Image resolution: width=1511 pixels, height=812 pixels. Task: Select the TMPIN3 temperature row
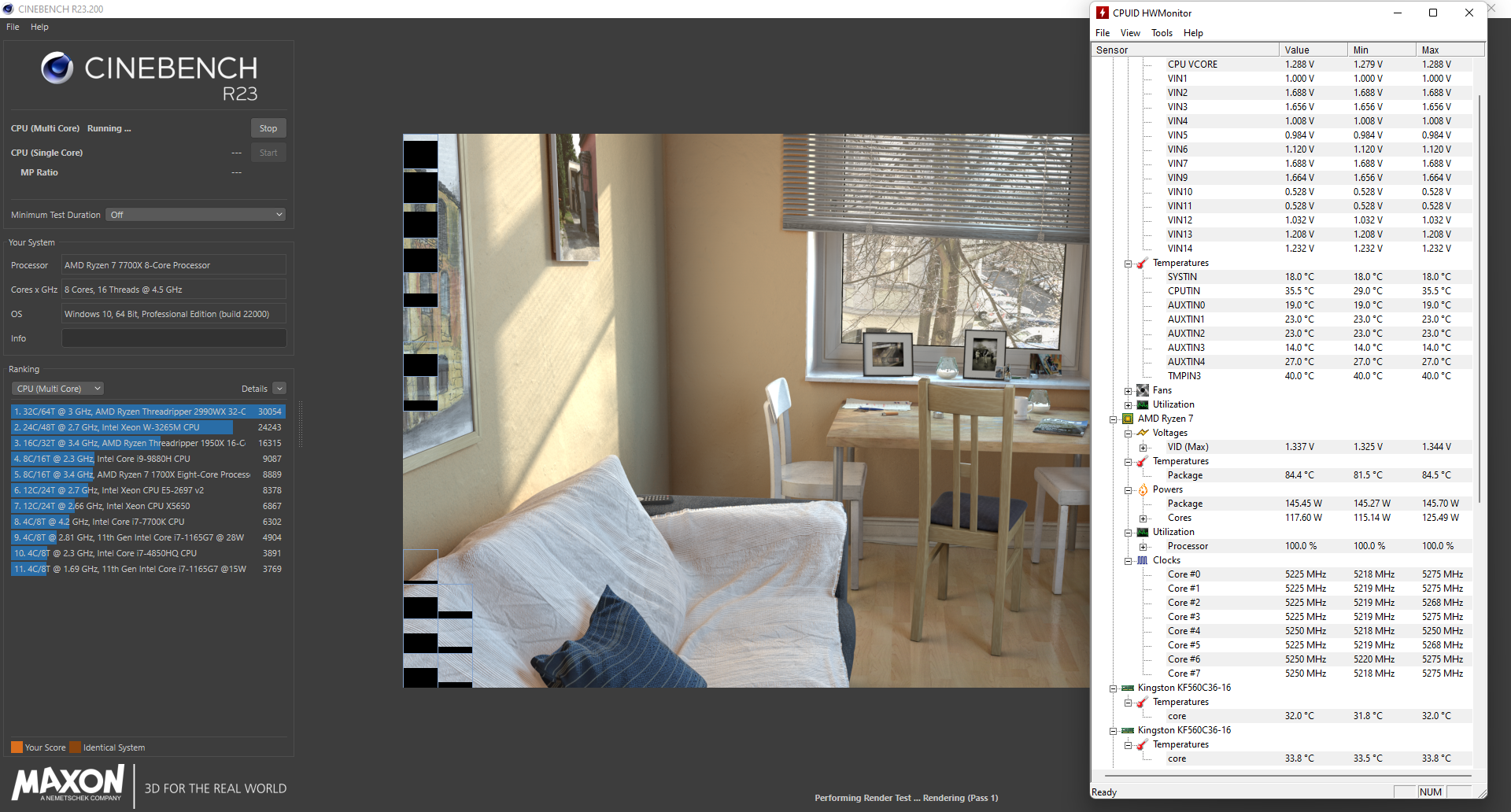[1321, 376]
